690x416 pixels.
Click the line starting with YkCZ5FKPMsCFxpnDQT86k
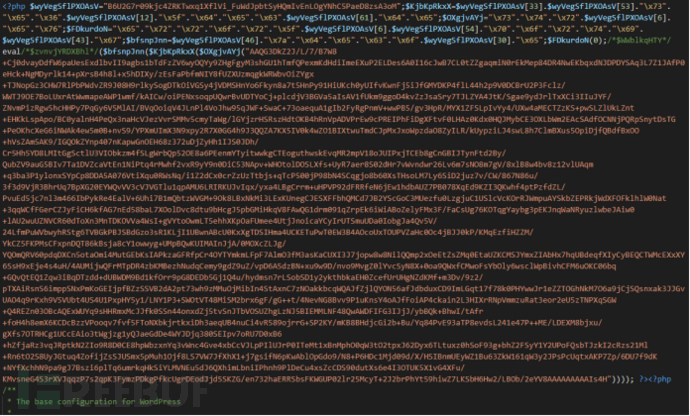click(144, 243)
